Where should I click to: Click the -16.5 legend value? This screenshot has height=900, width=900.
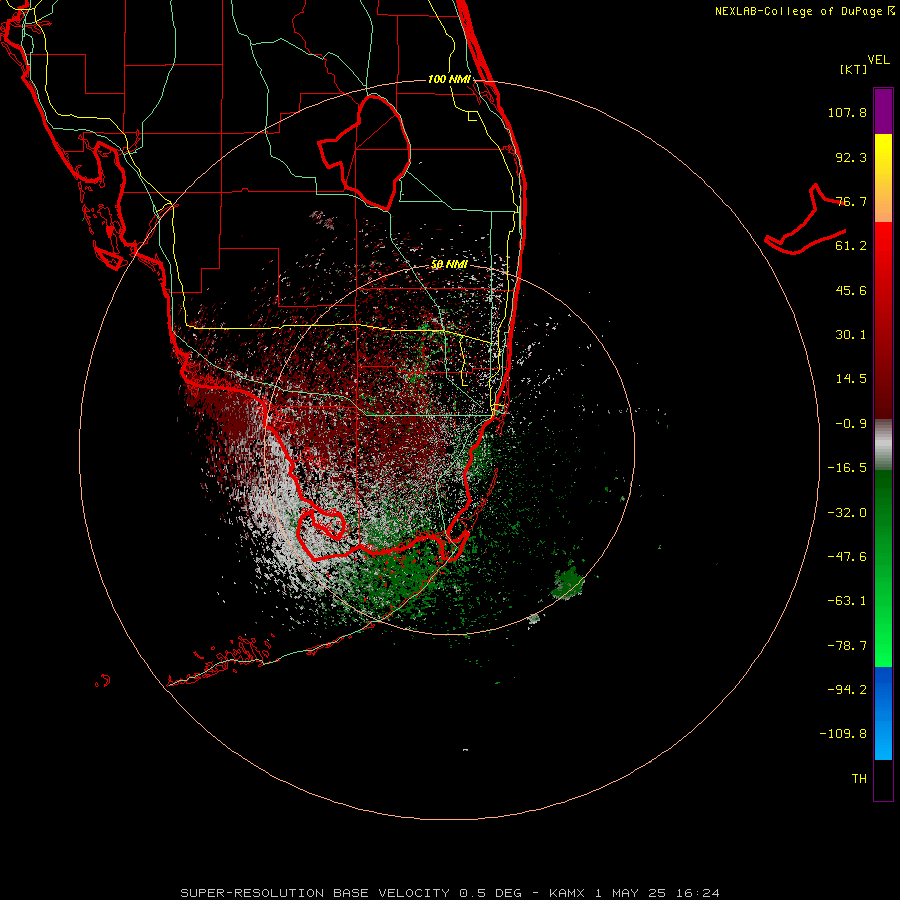847,468
